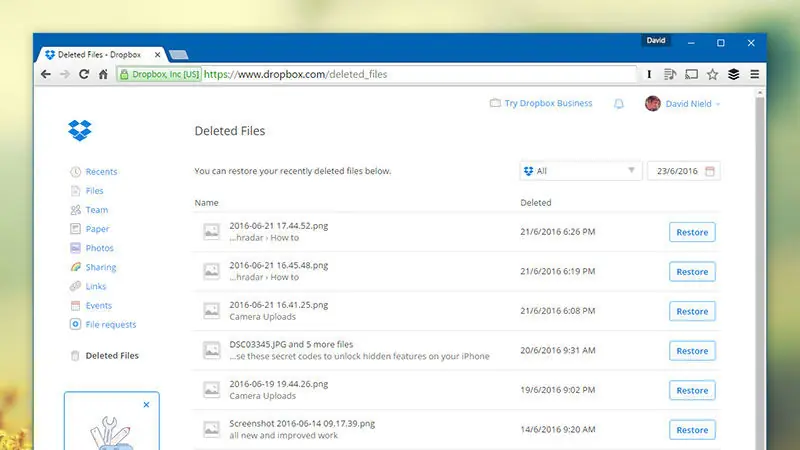The width and height of the screenshot is (800, 450).
Task: Reload the Dropbox page
Action: coord(84,74)
